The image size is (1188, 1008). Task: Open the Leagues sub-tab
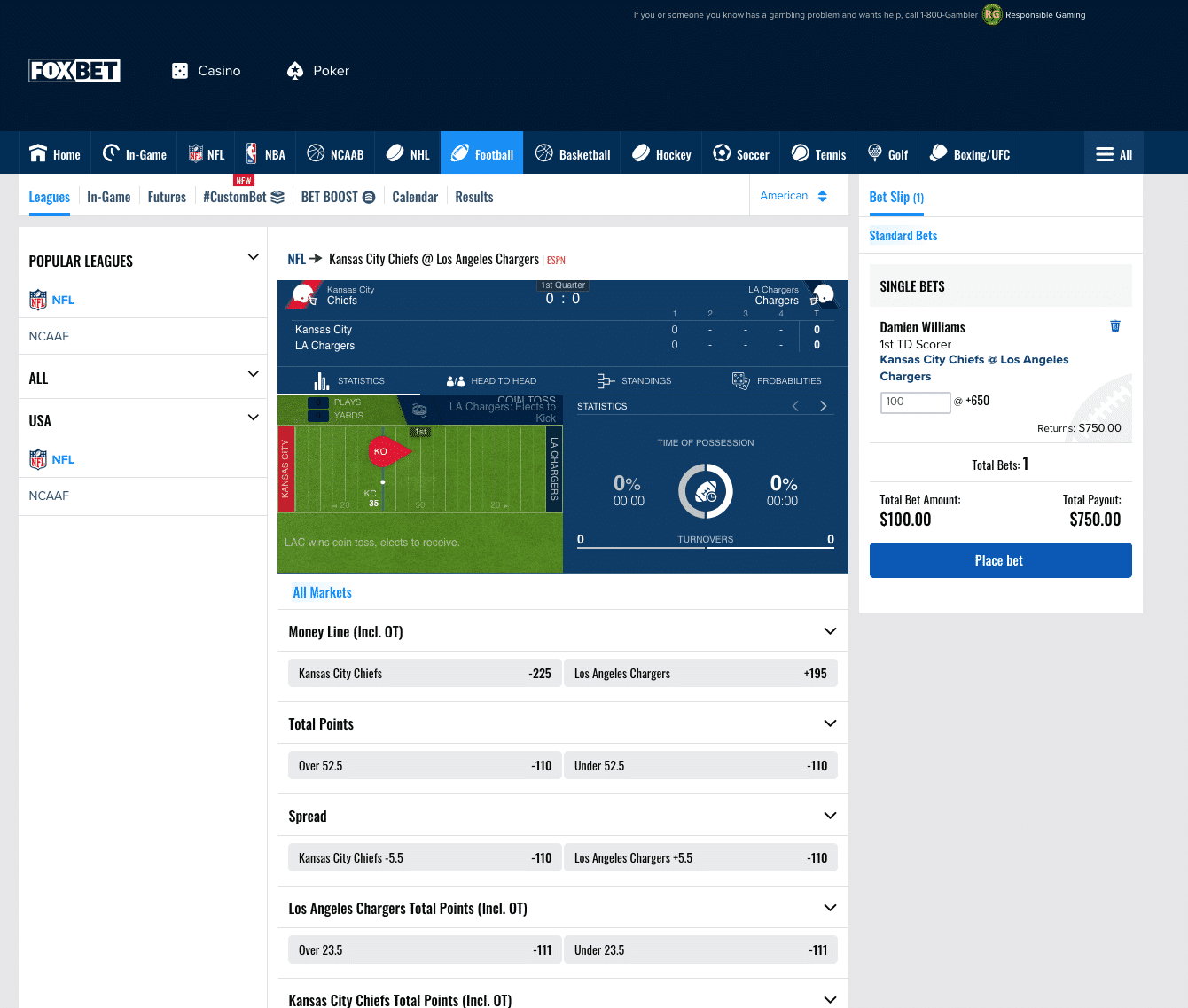[50, 197]
